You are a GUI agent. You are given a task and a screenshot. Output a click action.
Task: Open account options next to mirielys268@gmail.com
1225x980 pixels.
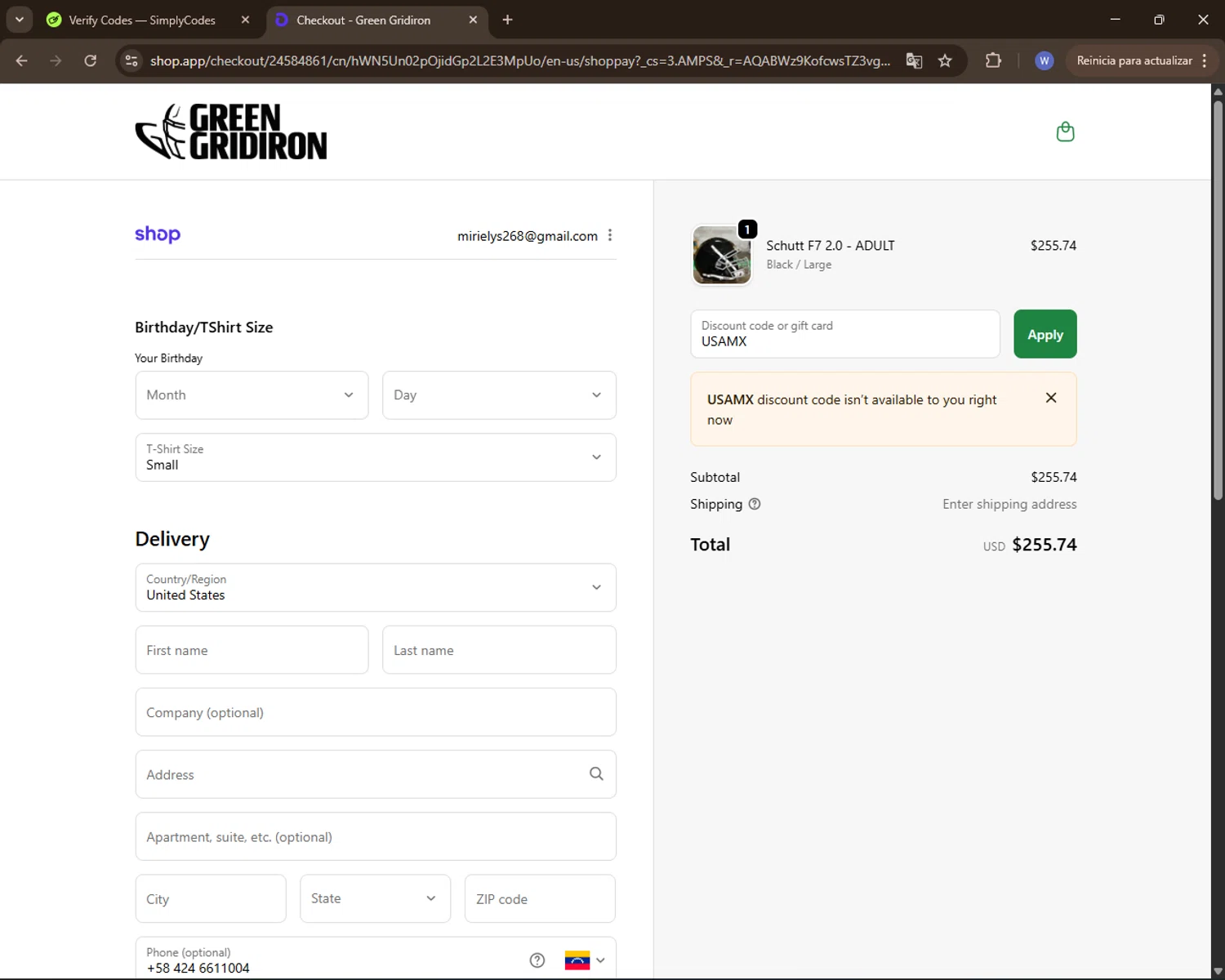tap(610, 235)
